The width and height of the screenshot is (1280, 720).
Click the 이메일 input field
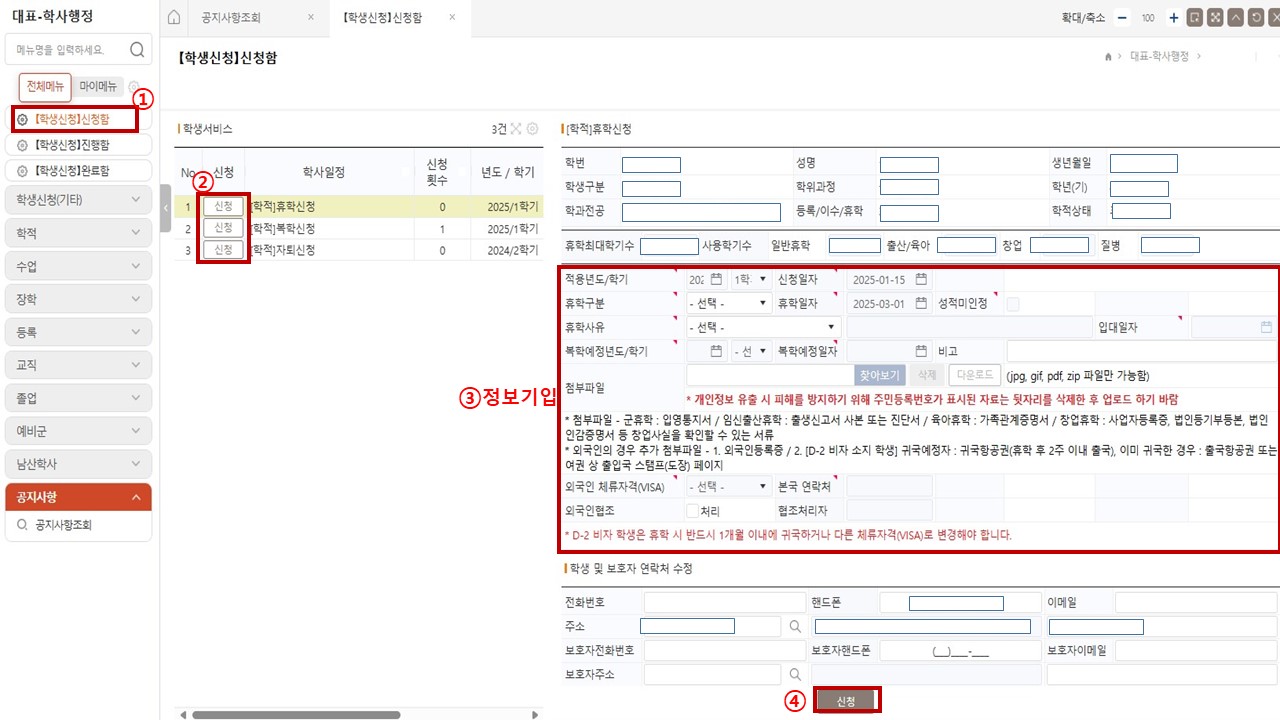tap(1196, 602)
